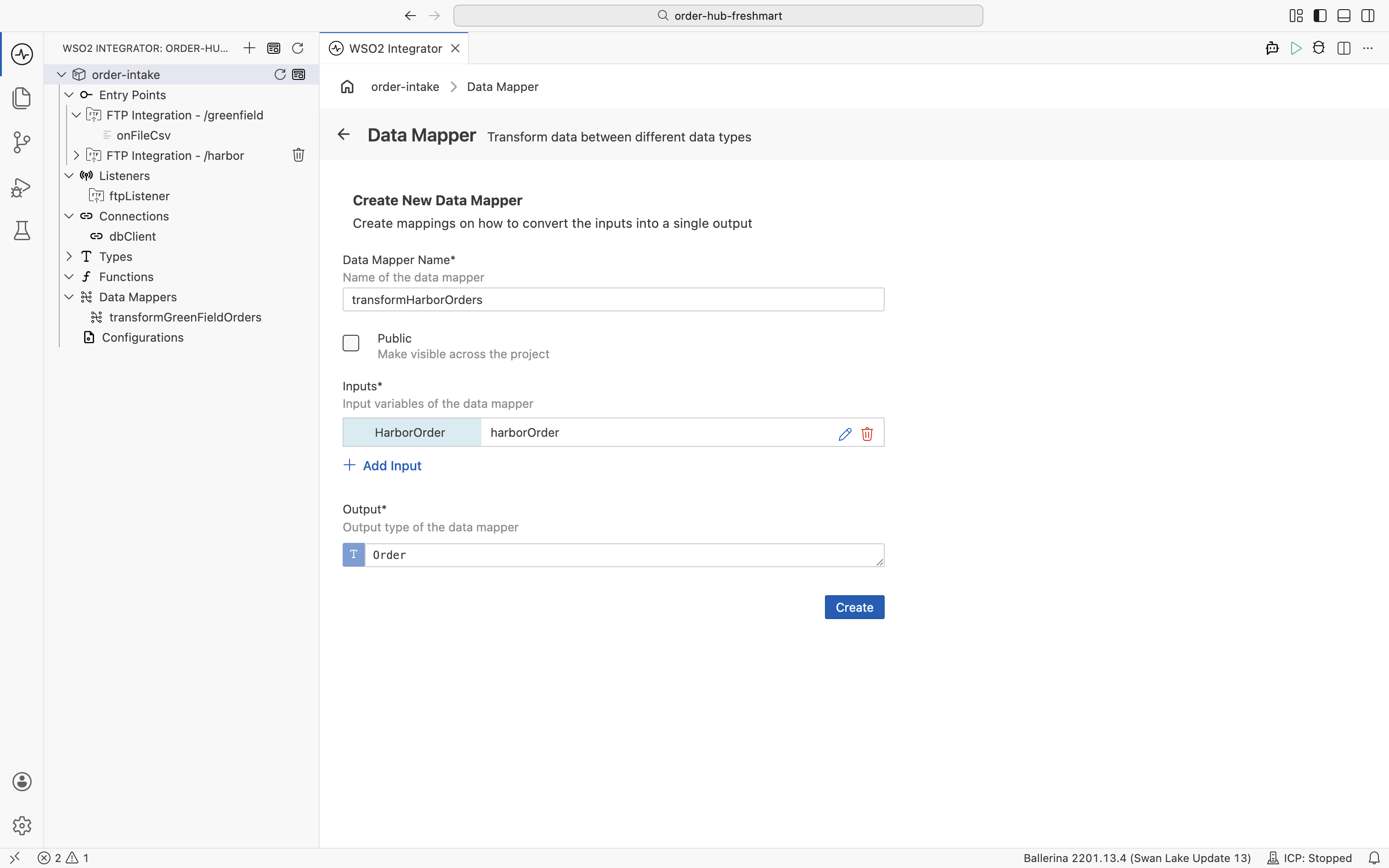Click ICP: Stopped in status bar
The width and height of the screenshot is (1389, 868).
click(x=1310, y=858)
